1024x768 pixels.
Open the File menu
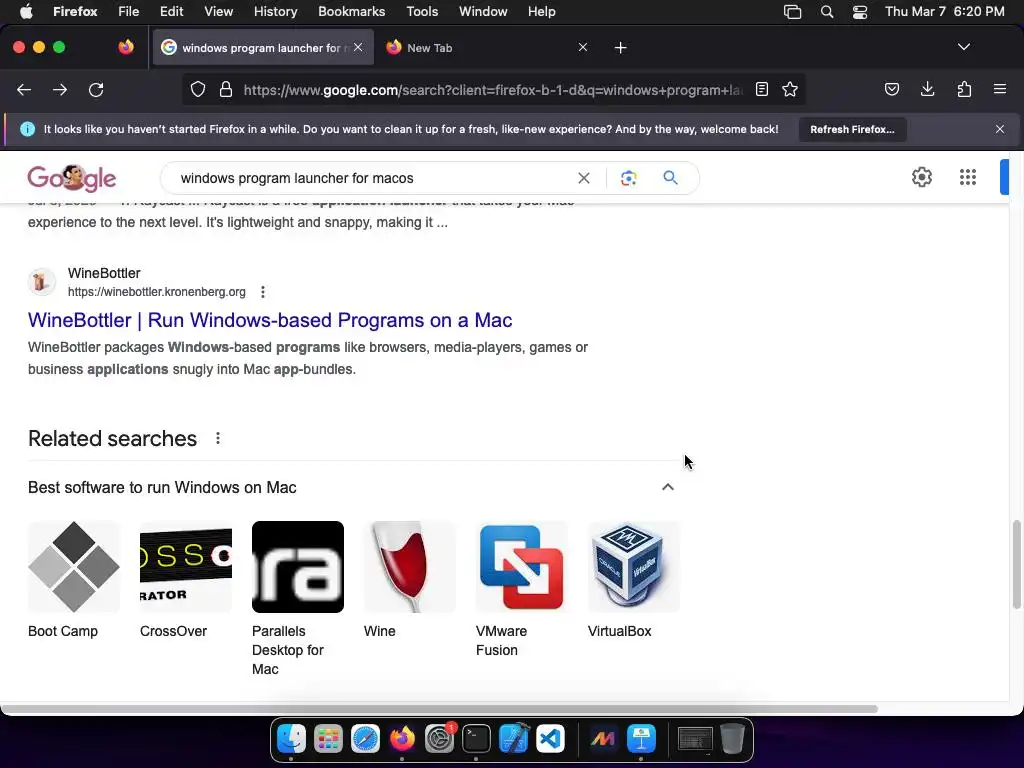click(x=129, y=11)
